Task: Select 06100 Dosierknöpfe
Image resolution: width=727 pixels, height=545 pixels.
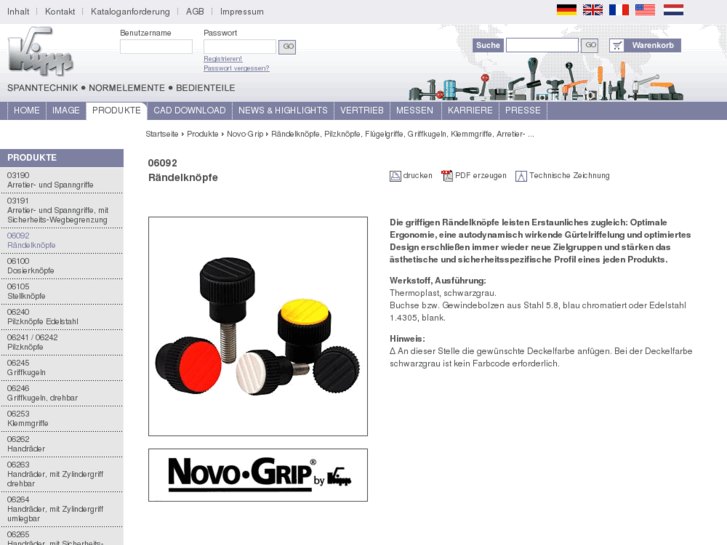Action: click(62, 266)
